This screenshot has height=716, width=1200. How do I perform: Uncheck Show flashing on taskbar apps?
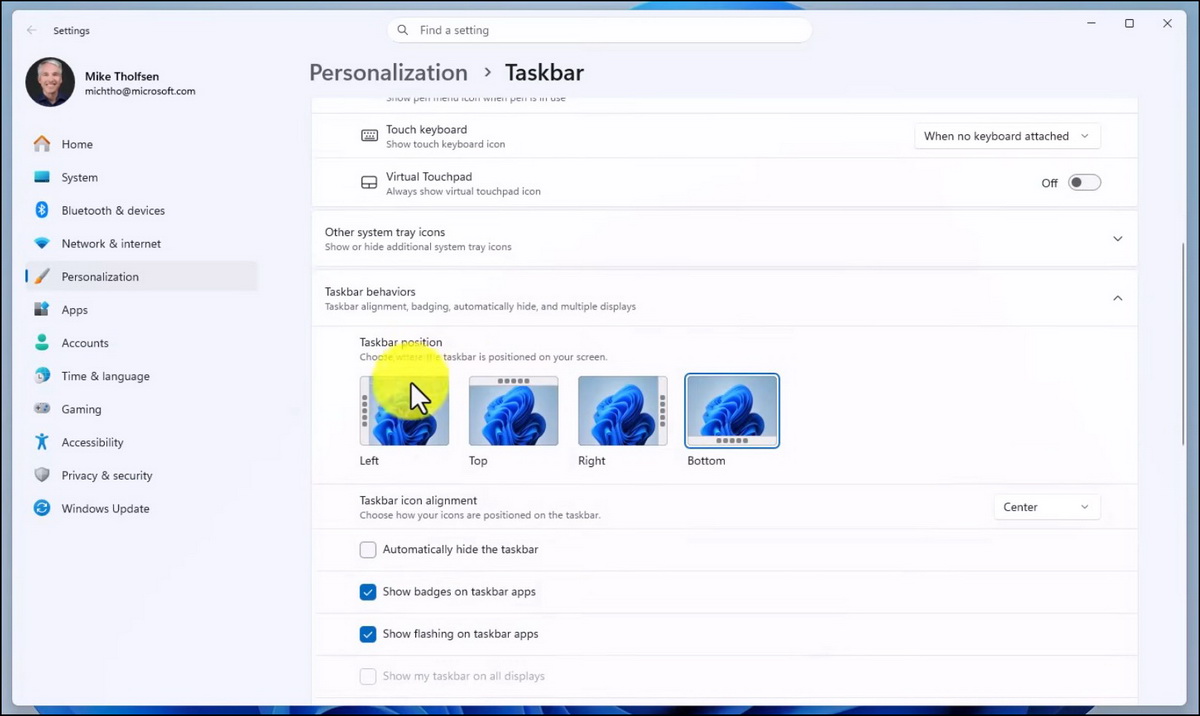[x=368, y=633]
